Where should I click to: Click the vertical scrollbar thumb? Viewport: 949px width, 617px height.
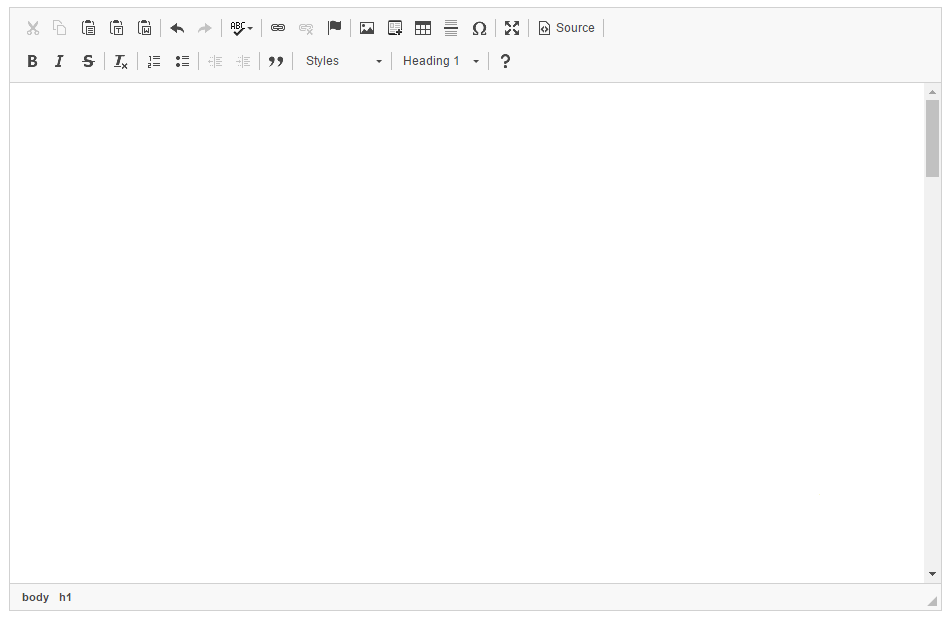click(932, 138)
